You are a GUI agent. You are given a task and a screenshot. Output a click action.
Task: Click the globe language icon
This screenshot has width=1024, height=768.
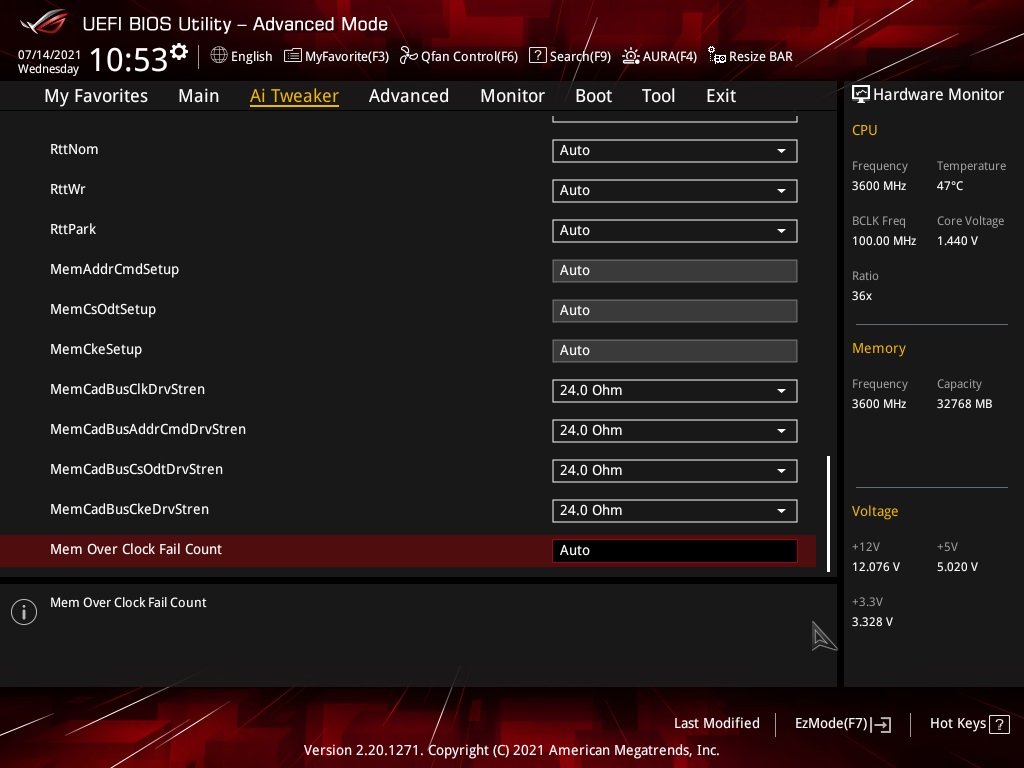[219, 56]
